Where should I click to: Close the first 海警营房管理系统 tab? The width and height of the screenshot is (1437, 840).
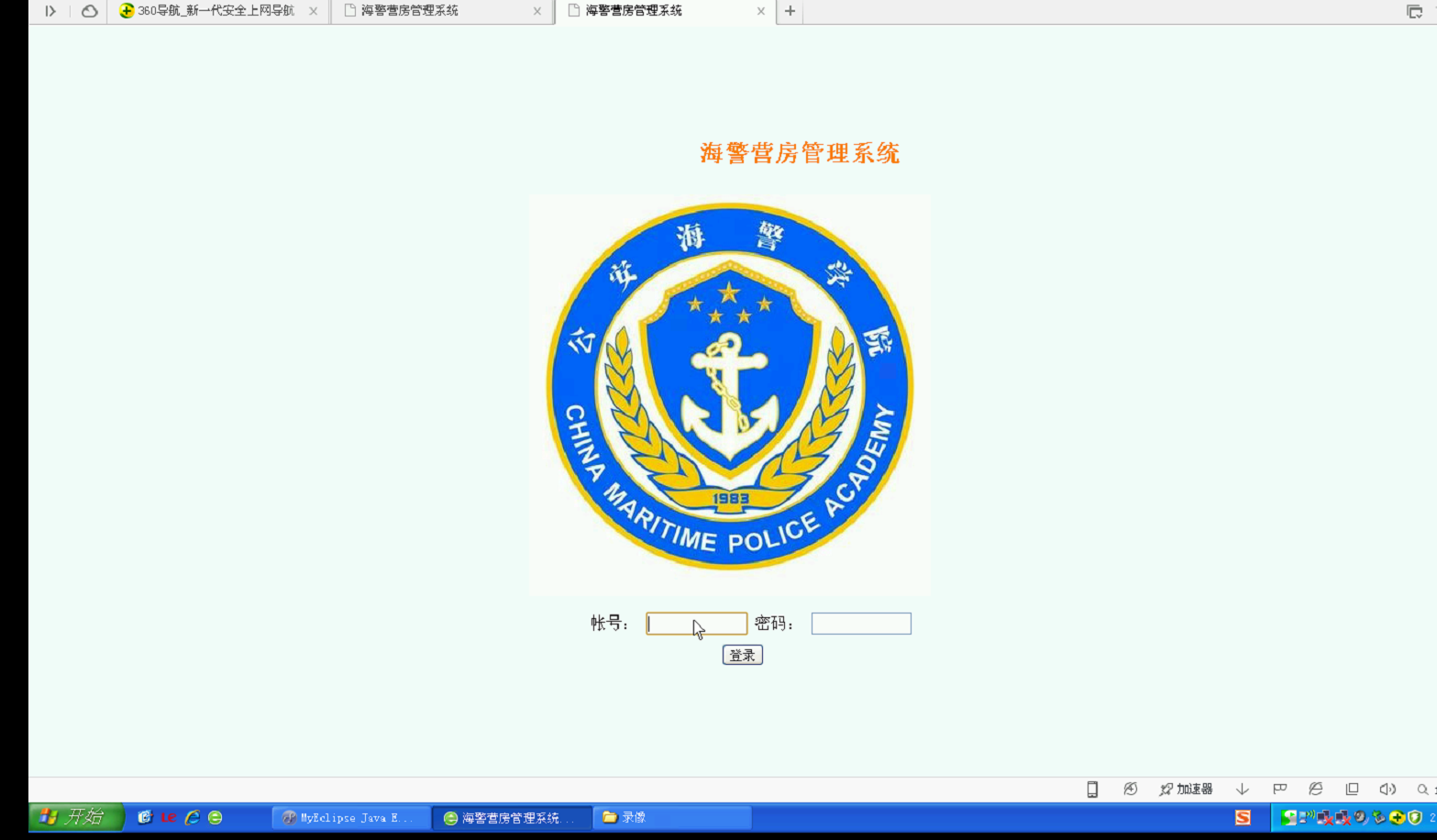(537, 11)
